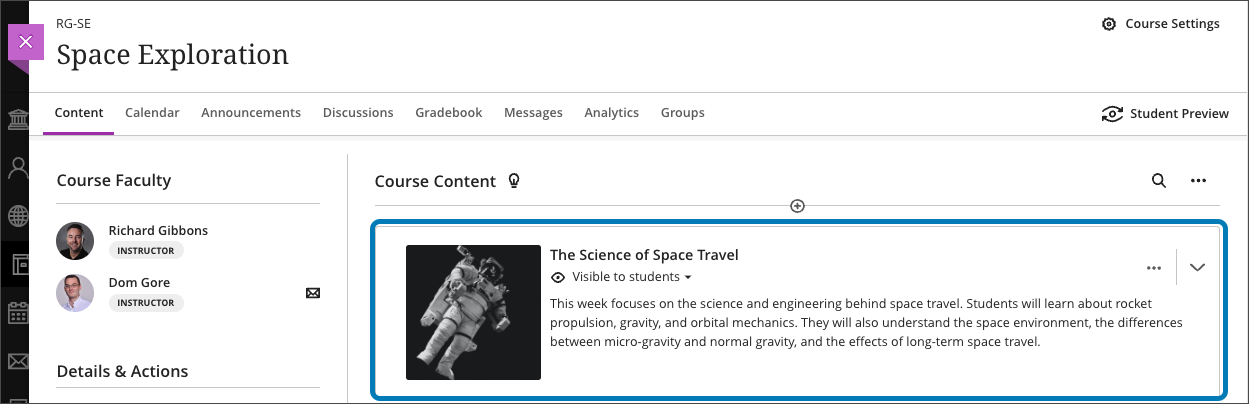Open The Science of Space Travel title
Viewport: 1249px width, 404px height.
(x=644, y=255)
